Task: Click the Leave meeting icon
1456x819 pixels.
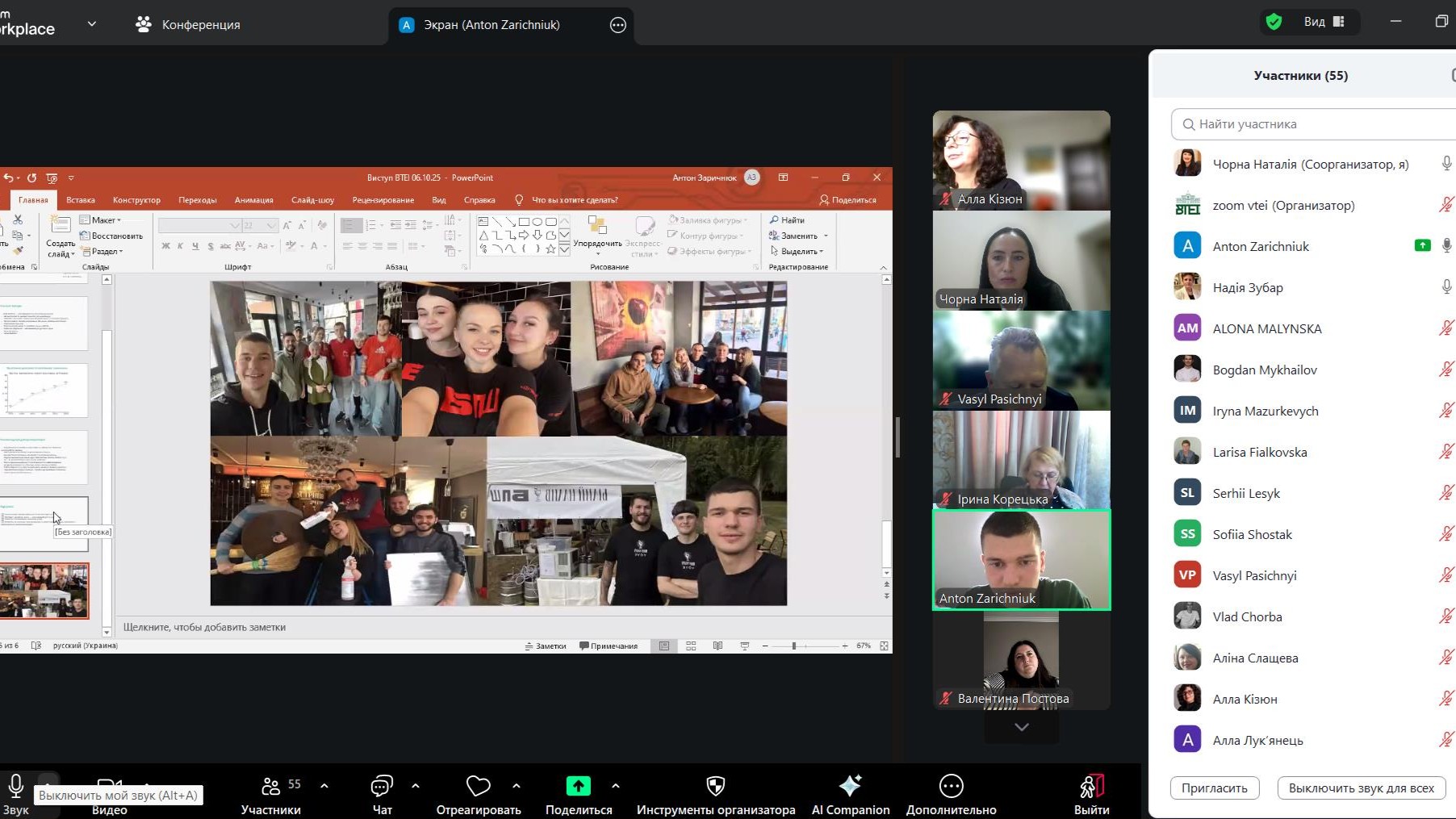Action: click(1091, 786)
